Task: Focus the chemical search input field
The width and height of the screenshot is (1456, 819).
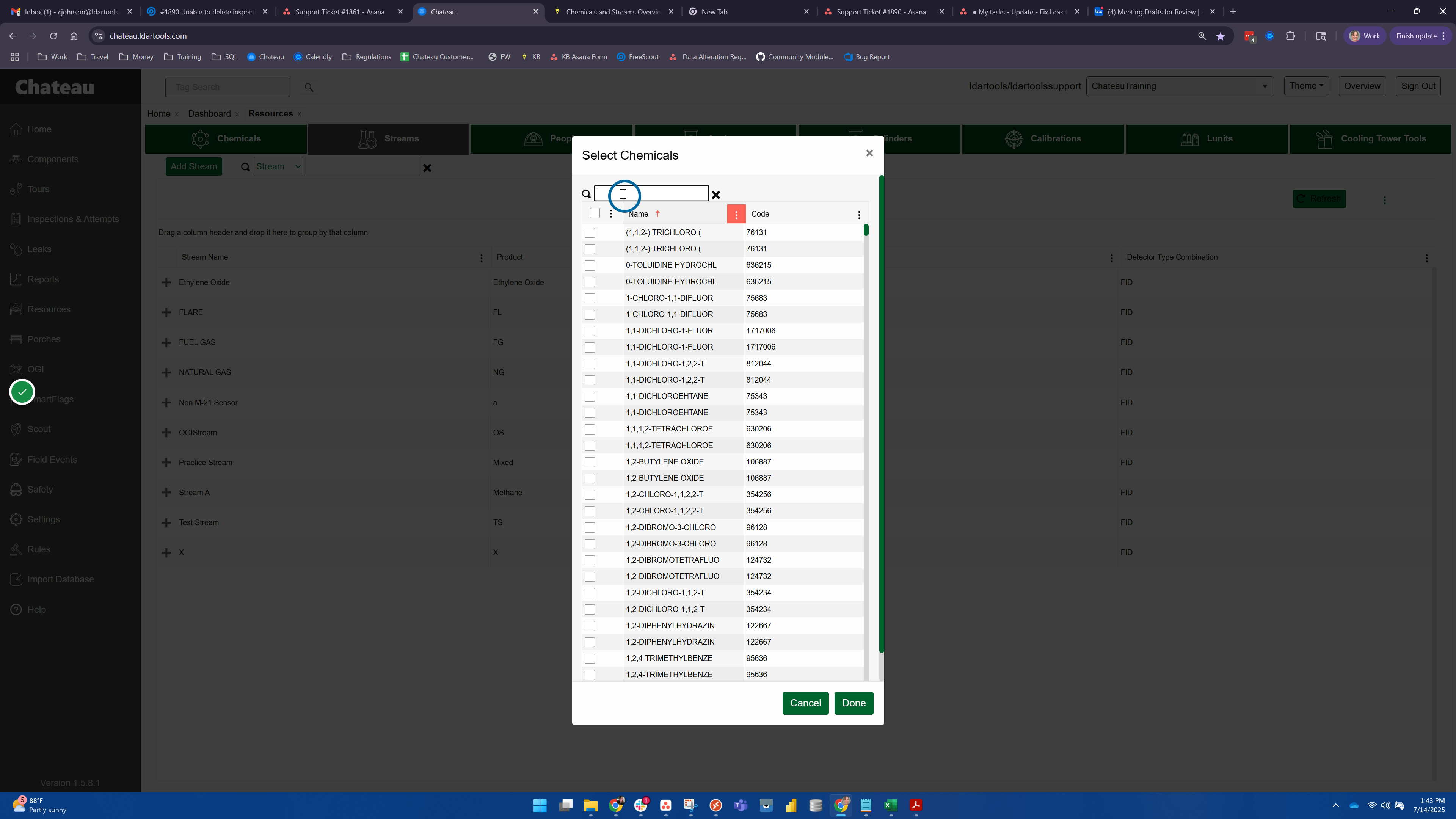Action: [x=651, y=194]
